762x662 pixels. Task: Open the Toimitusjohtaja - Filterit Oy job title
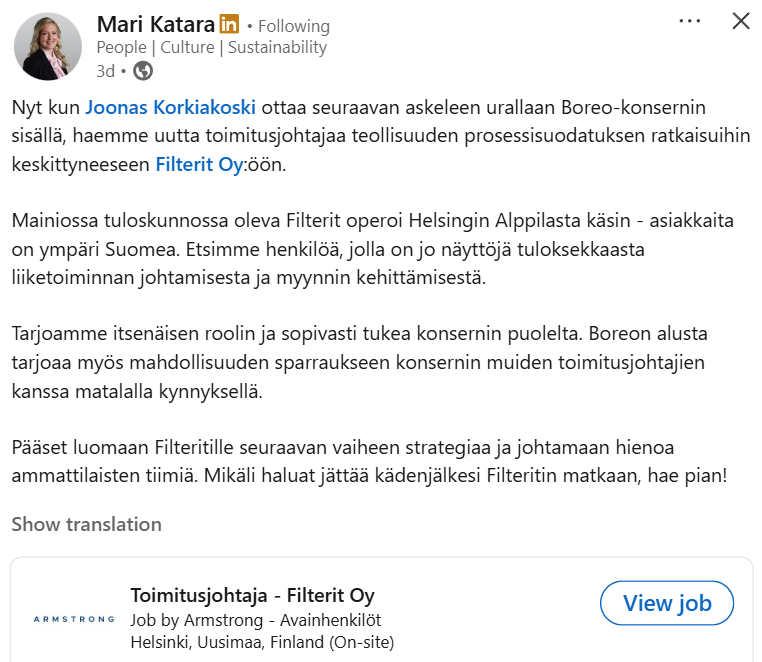(252, 596)
